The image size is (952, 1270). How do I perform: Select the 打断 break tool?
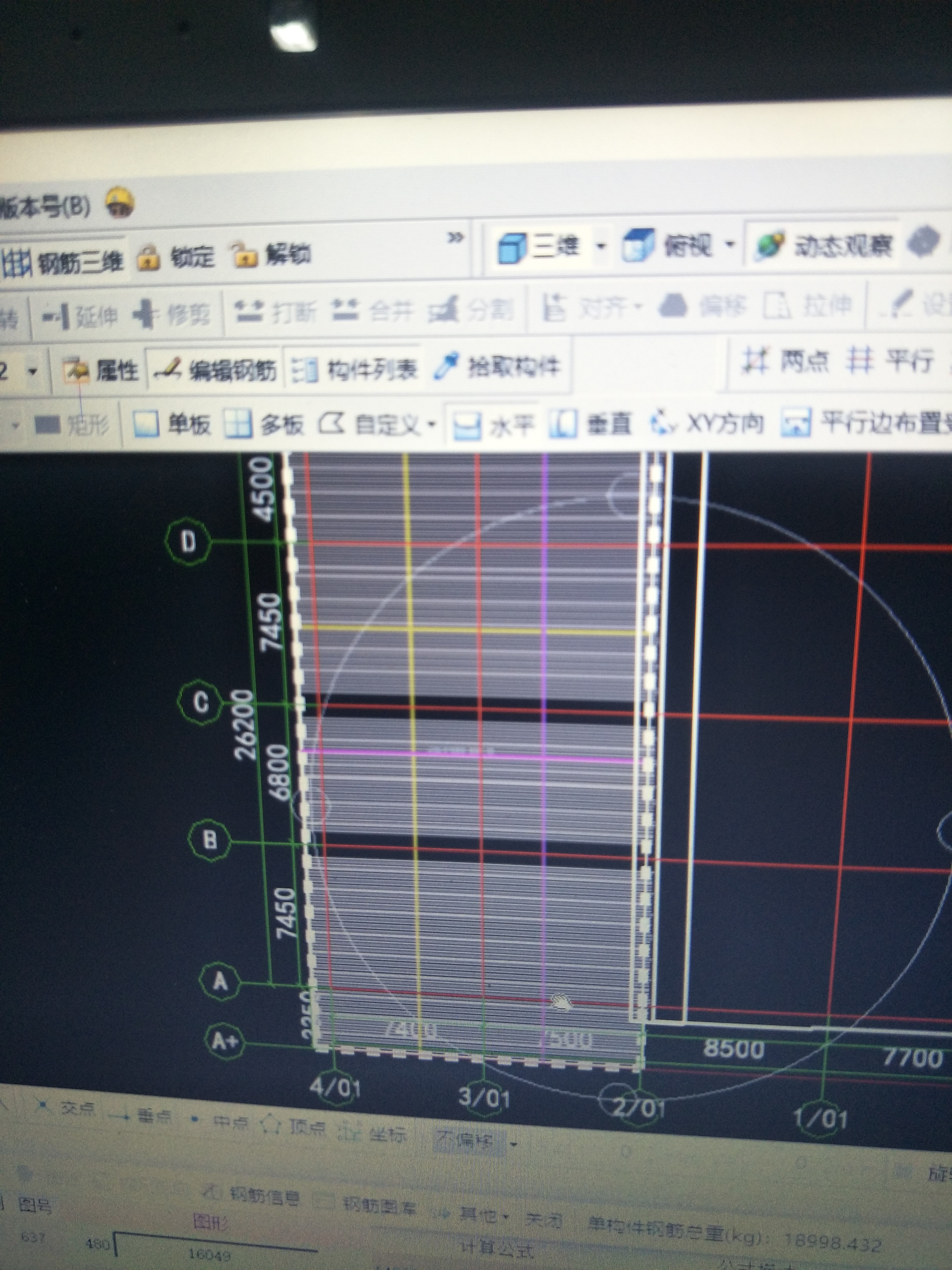tap(249, 311)
